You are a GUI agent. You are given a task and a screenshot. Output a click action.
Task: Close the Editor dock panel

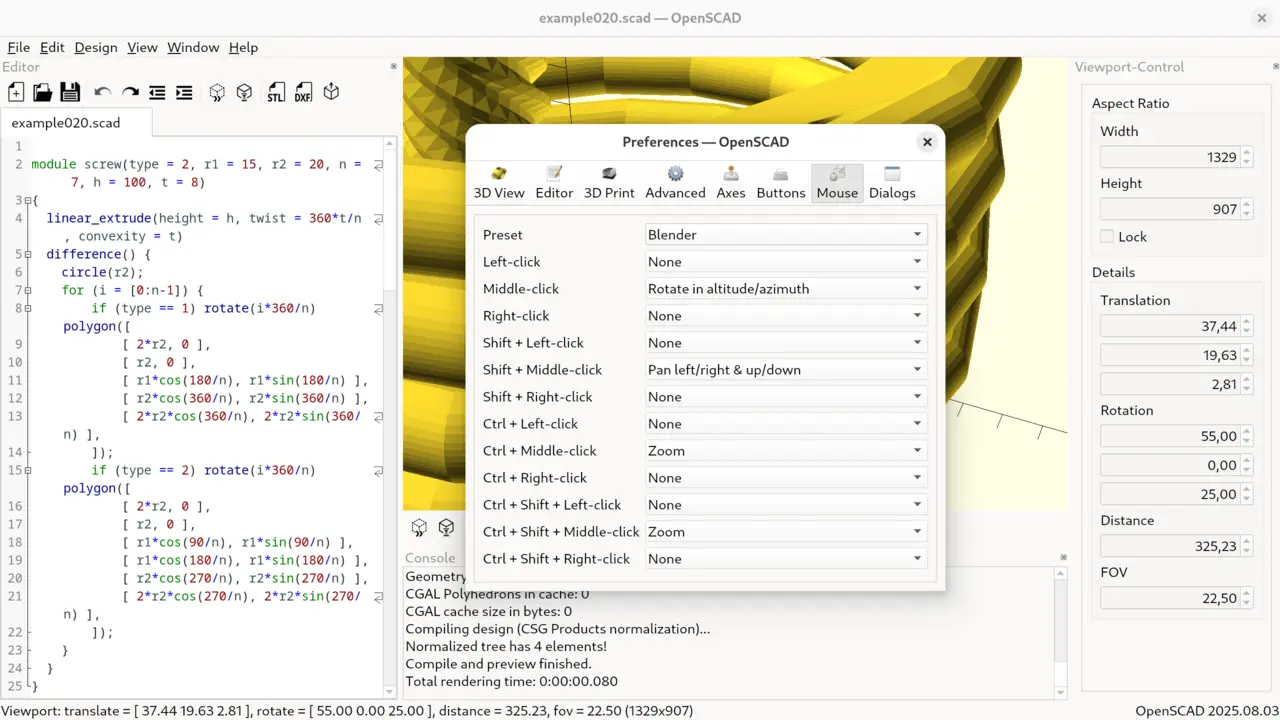coord(393,67)
